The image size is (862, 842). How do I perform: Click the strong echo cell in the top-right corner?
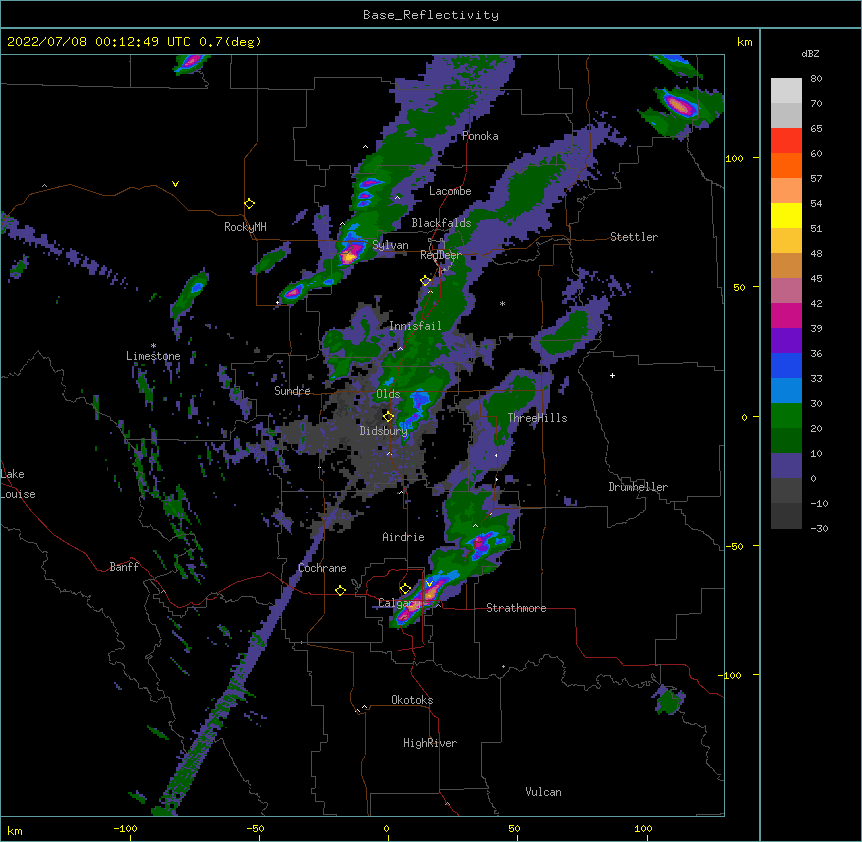680,105
